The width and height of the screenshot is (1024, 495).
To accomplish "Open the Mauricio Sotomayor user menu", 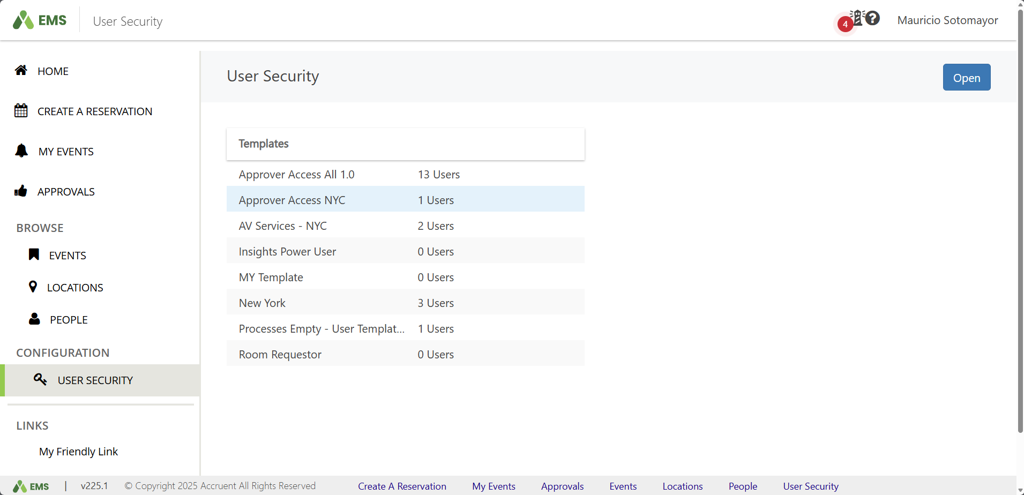I will (947, 20).
